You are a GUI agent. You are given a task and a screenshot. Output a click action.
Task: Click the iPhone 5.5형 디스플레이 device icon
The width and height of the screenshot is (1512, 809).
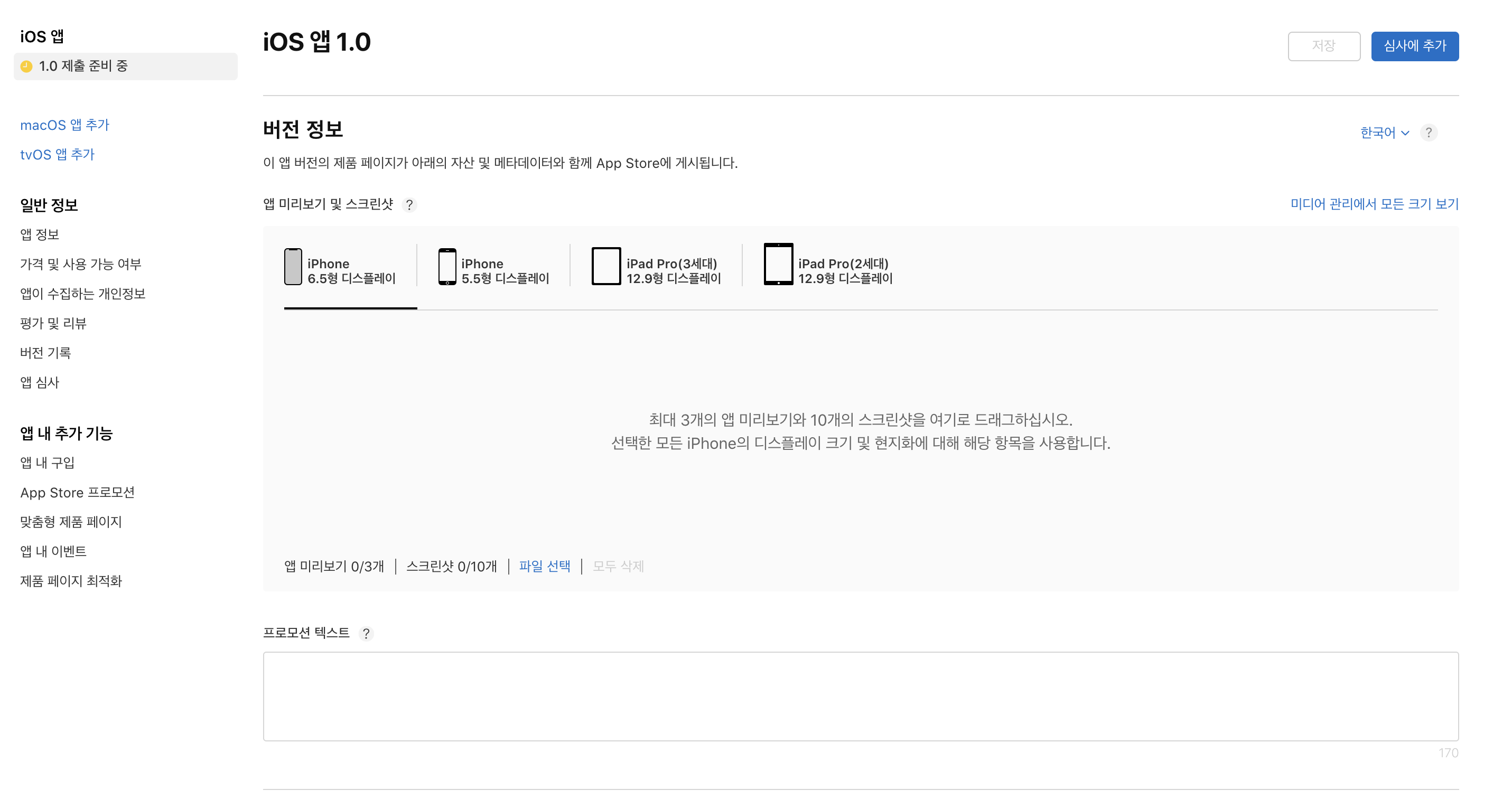447,267
